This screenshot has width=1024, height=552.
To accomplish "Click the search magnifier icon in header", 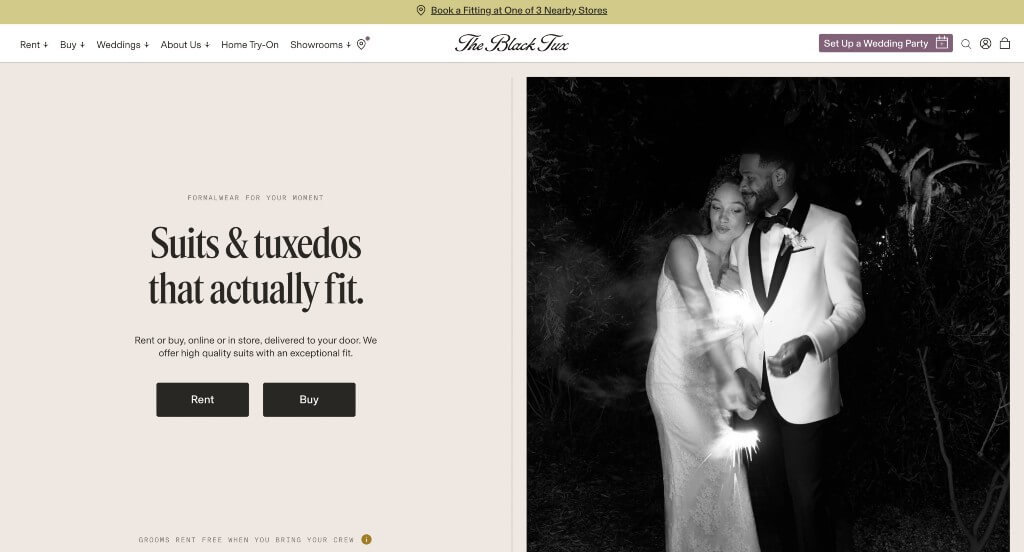I will 966,44.
